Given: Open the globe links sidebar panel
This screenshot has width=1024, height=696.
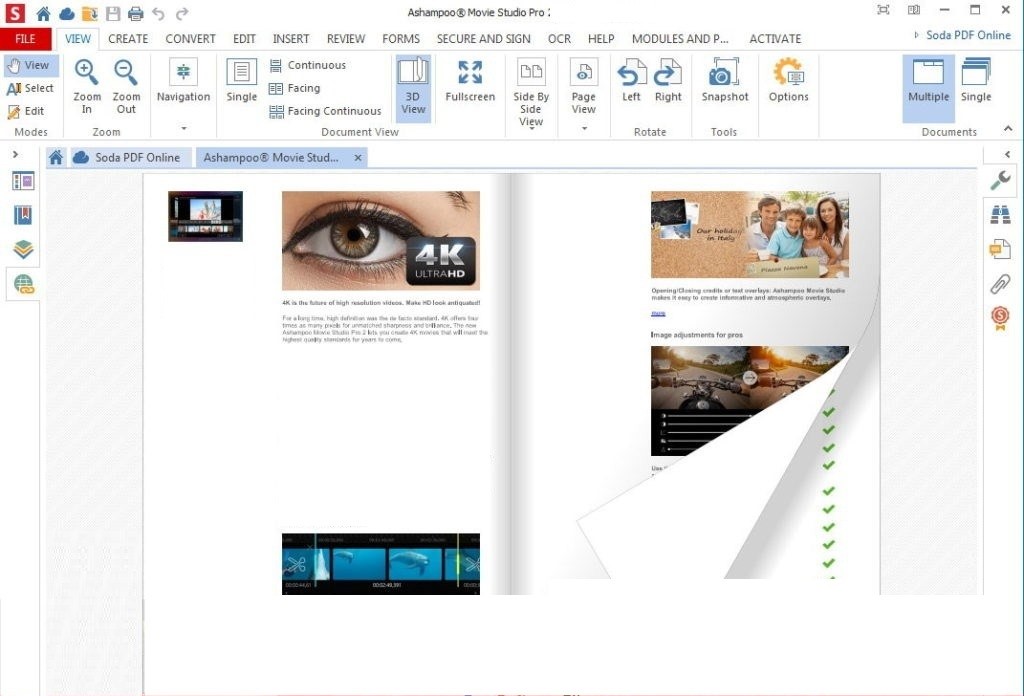Looking at the screenshot, I should [x=24, y=284].
